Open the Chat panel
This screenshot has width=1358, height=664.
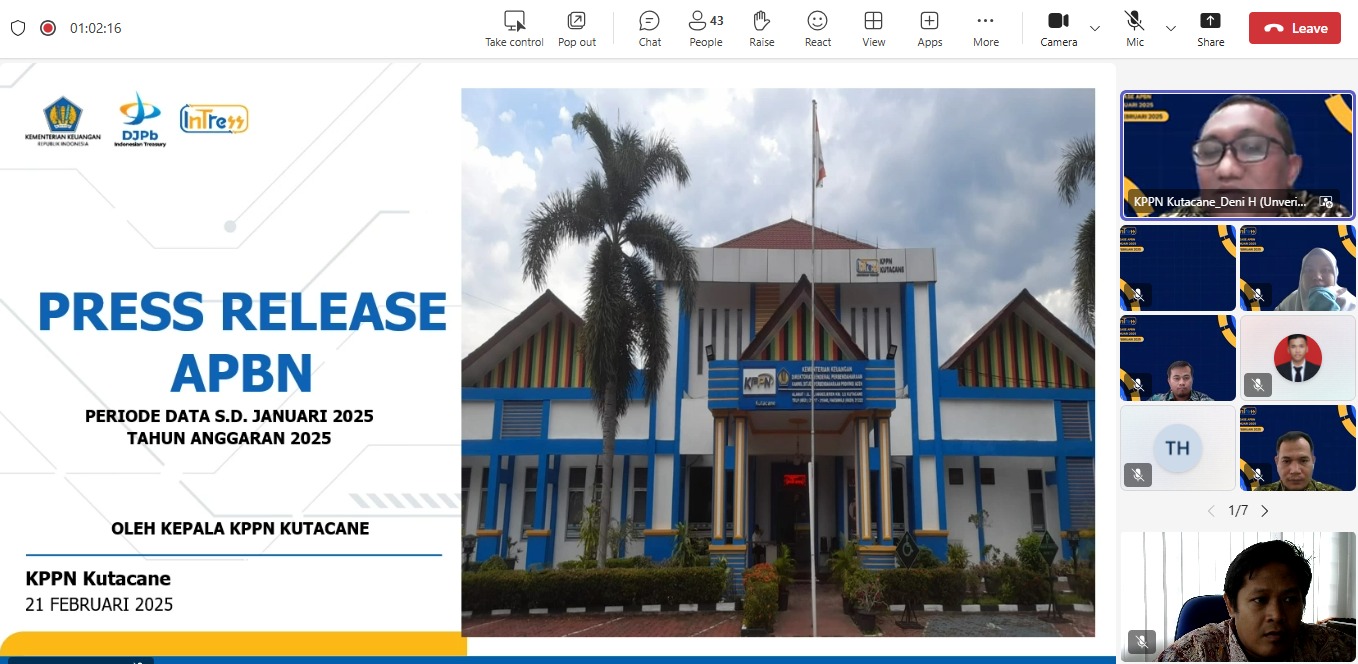point(649,27)
